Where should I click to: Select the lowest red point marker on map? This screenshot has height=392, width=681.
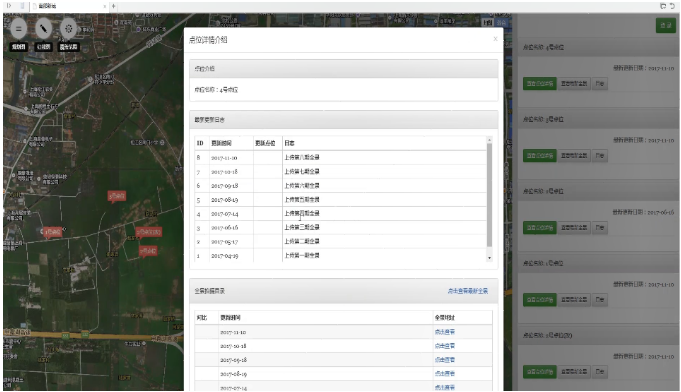pos(148,251)
